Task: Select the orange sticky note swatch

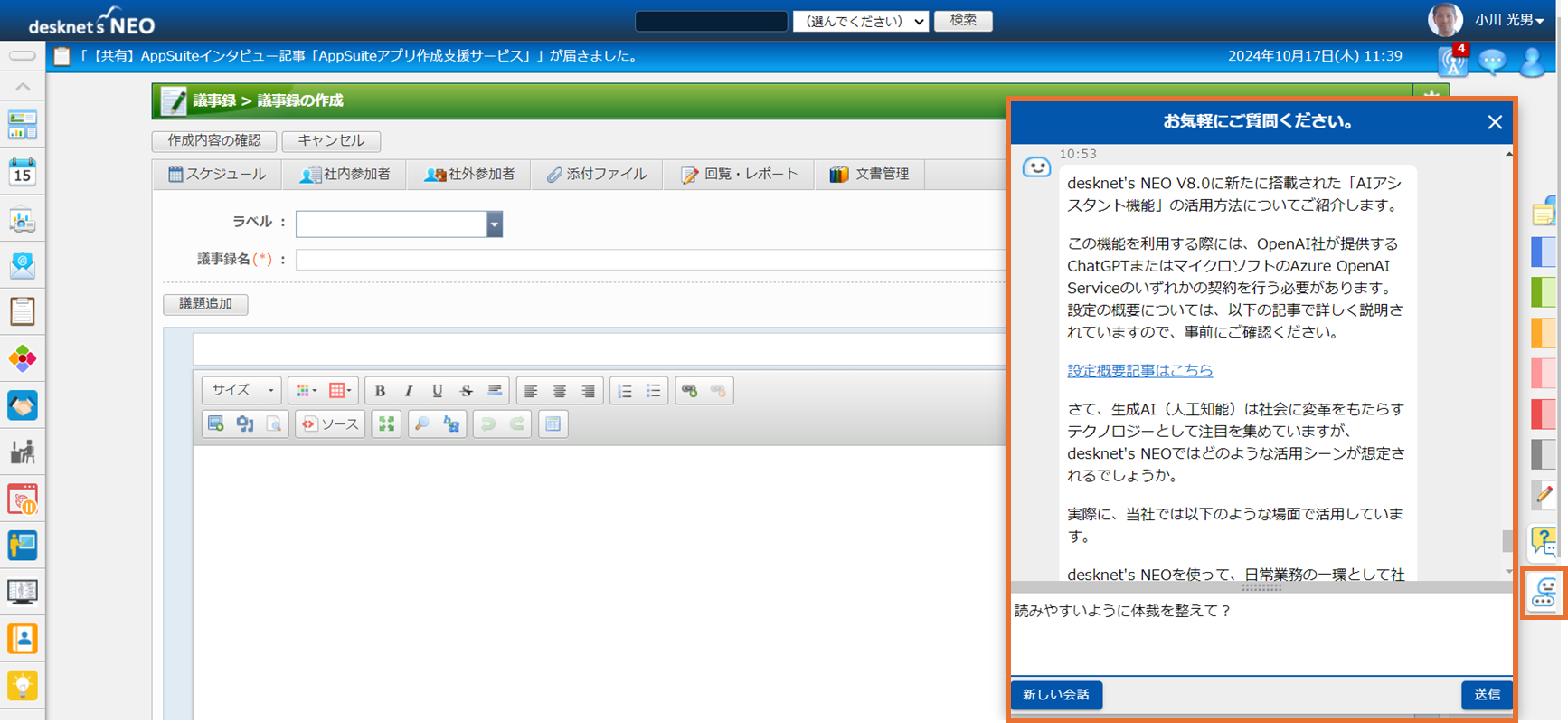Action: click(1543, 332)
